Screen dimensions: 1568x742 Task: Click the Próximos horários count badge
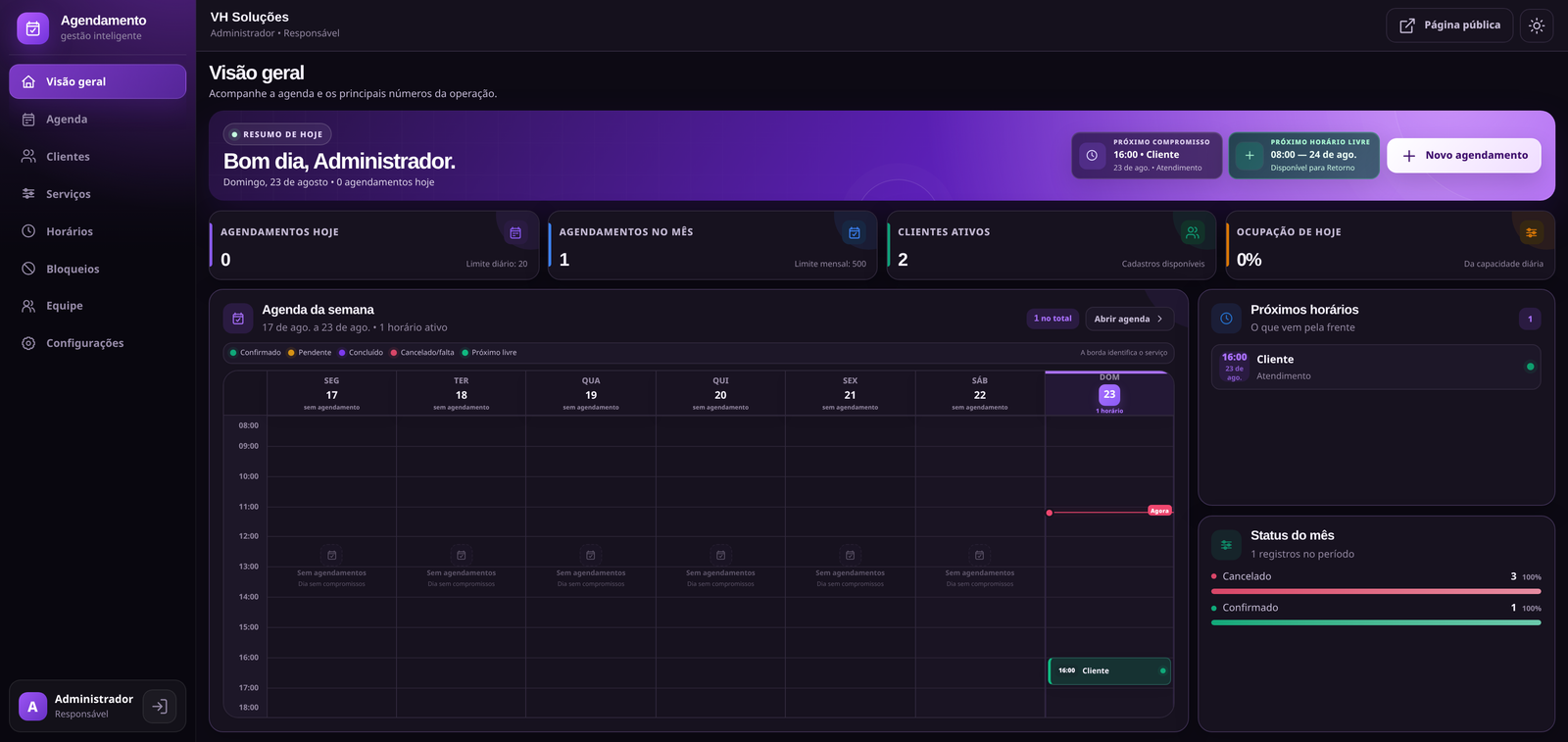(x=1530, y=319)
